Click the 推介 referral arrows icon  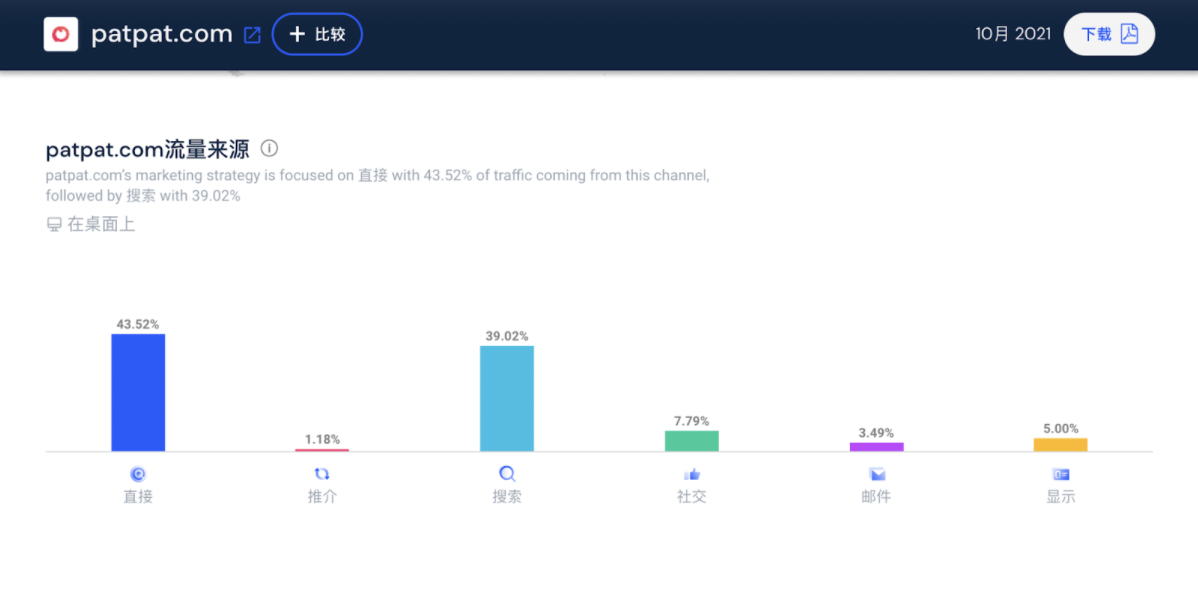322,474
